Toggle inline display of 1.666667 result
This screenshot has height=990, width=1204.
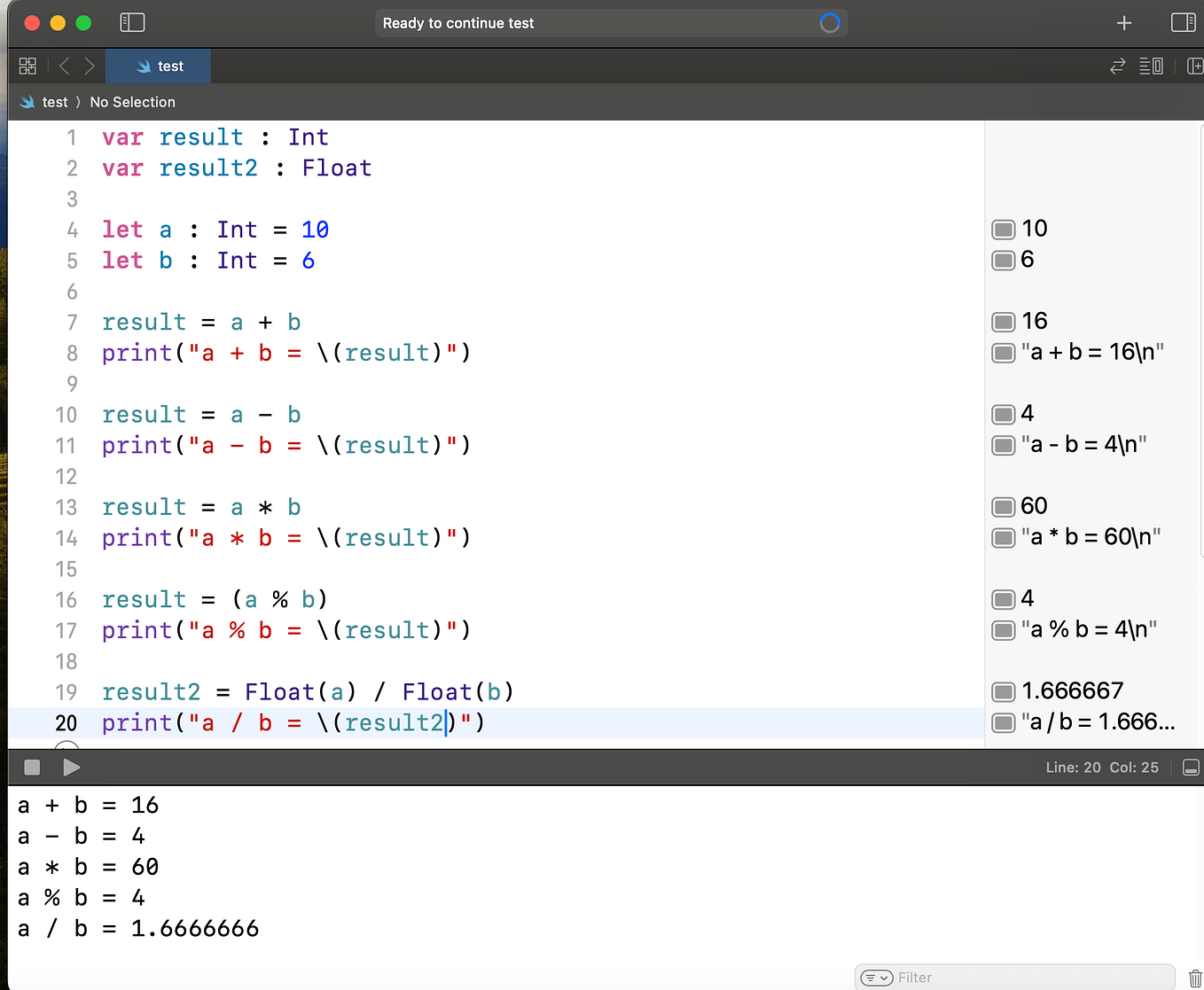click(x=1003, y=690)
